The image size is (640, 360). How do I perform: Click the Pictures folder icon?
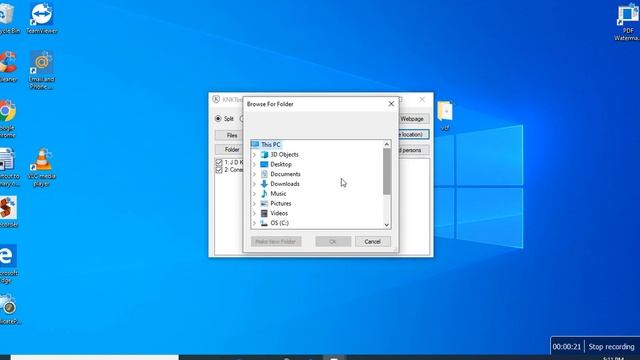264,204
